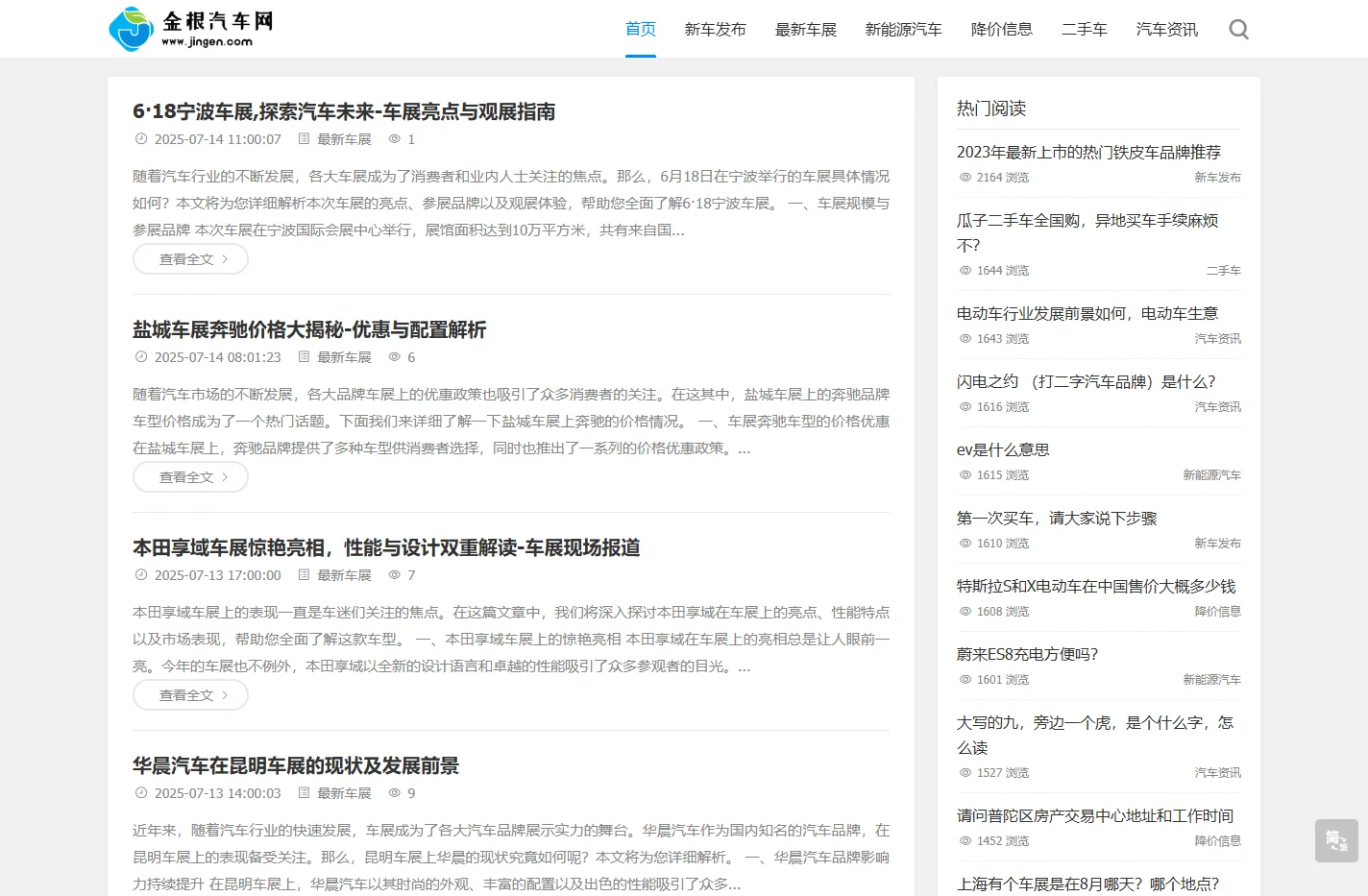Open the search magnifier icon

[1239, 30]
